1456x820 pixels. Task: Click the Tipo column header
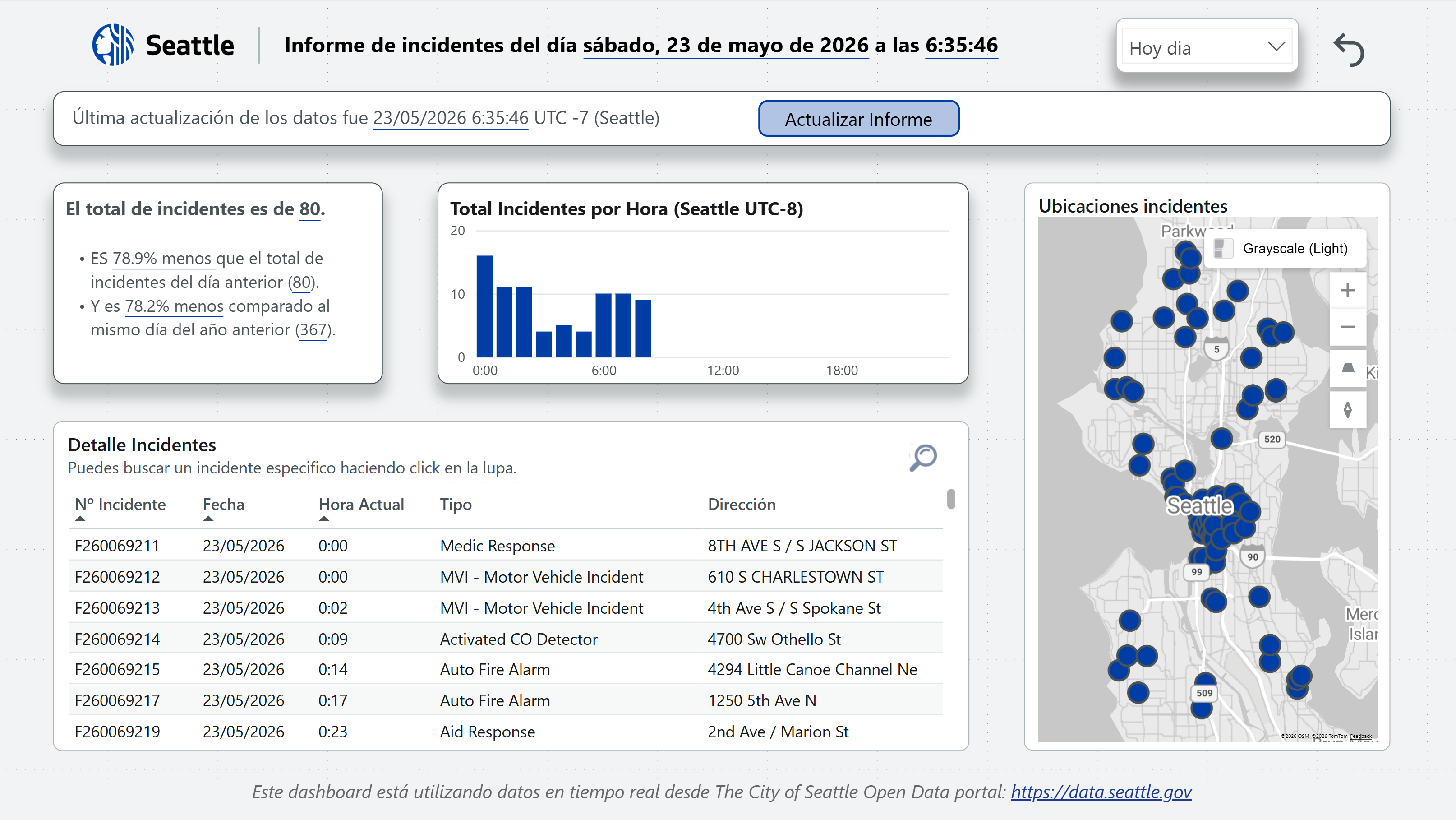[456, 505]
